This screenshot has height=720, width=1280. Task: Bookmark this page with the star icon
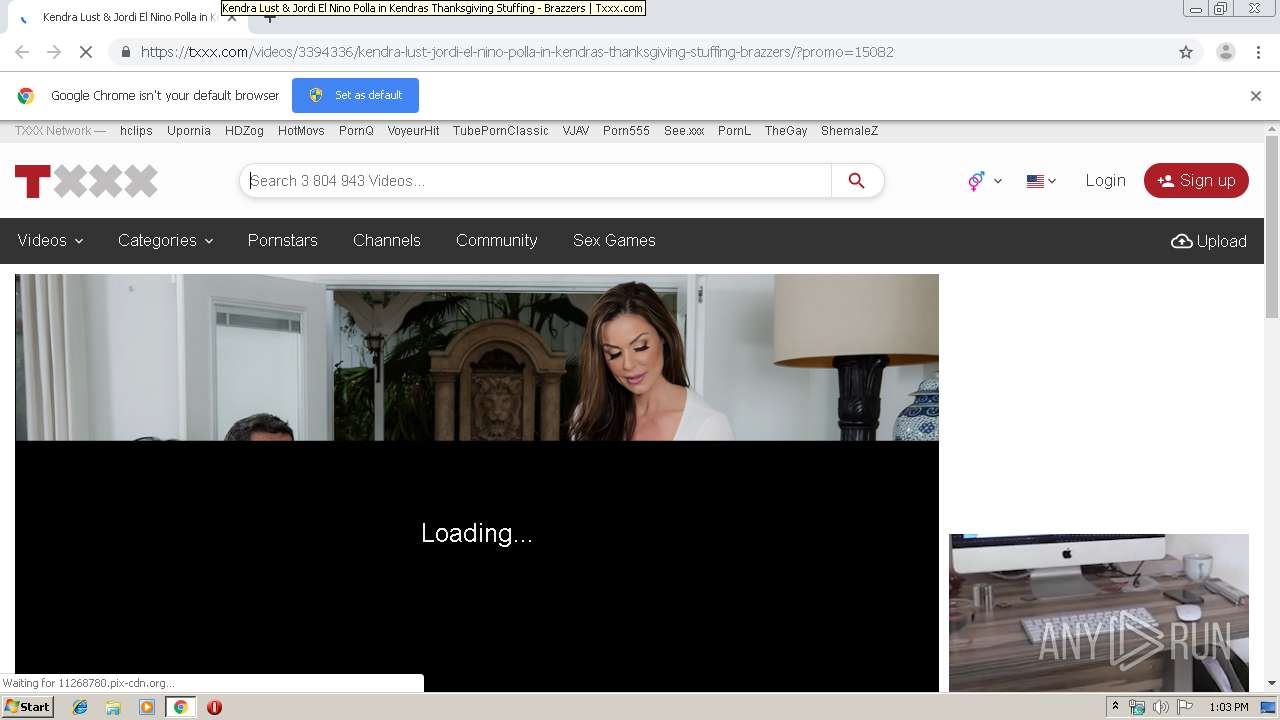click(x=1186, y=52)
